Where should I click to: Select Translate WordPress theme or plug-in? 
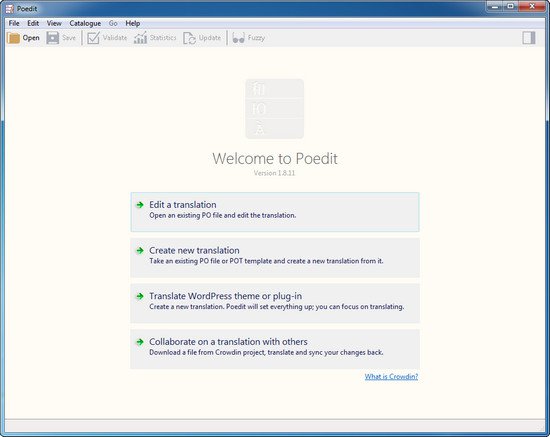(275, 303)
